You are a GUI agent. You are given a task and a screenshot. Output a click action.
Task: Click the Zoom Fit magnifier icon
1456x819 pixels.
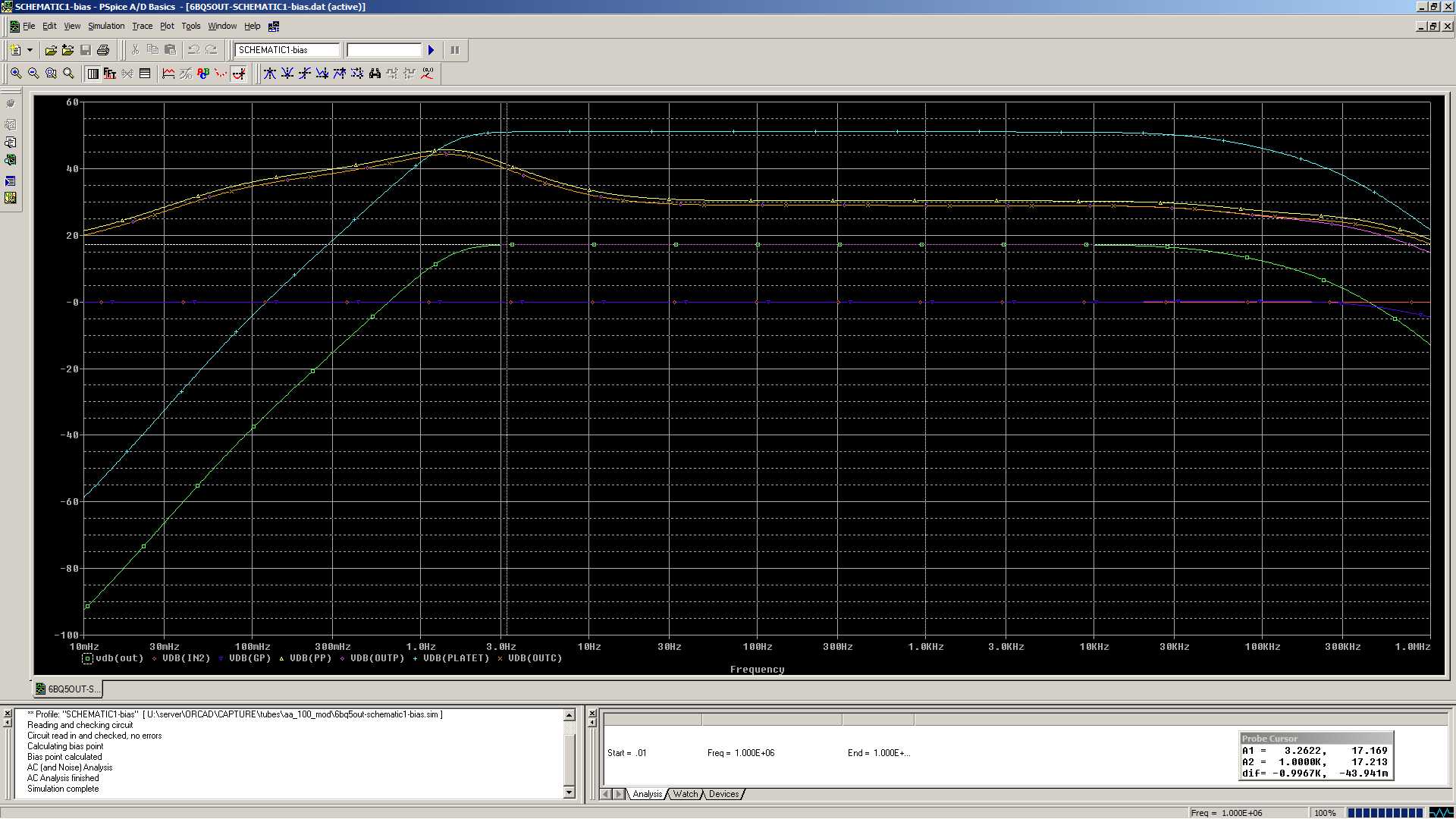tap(68, 74)
